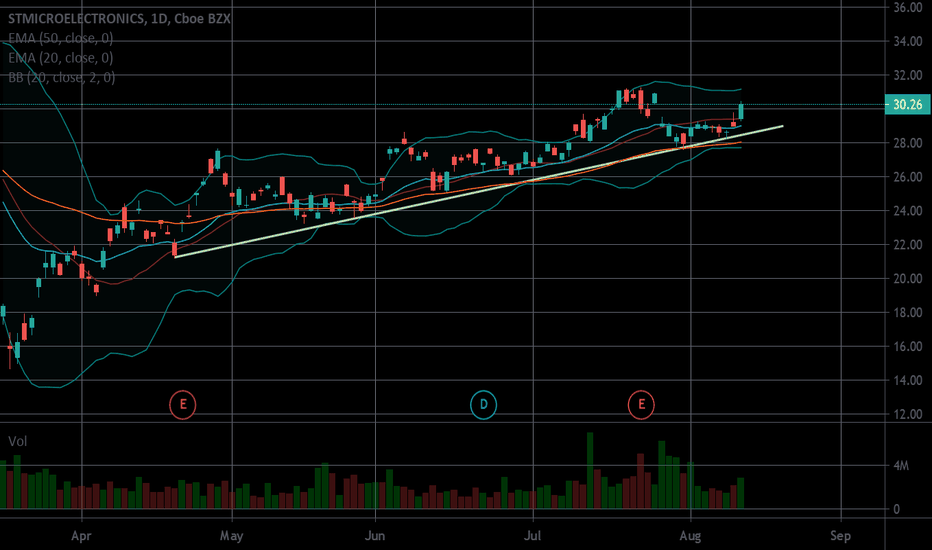The height and width of the screenshot is (550, 932).
Task: Click the Vol indicator label
Action: [x=17, y=441]
